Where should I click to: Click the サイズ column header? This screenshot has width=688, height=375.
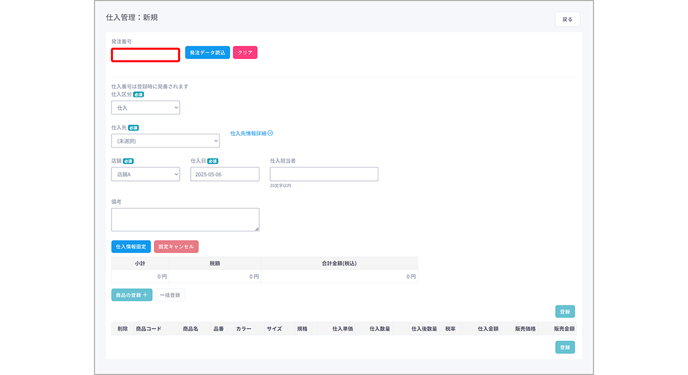[x=274, y=329]
